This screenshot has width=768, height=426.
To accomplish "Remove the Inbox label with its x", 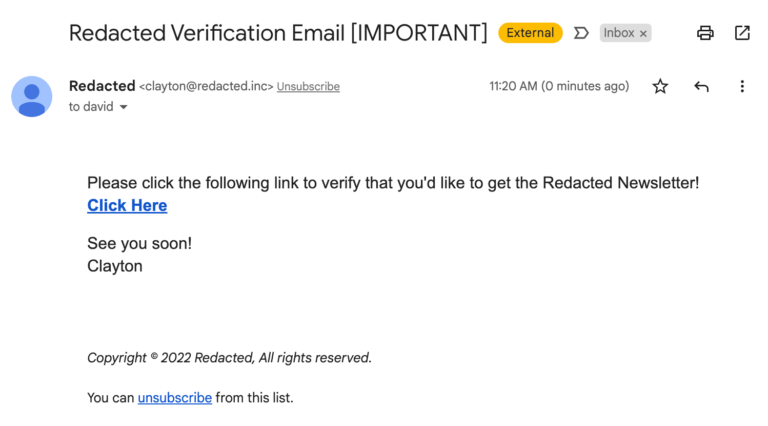I will 643,33.
